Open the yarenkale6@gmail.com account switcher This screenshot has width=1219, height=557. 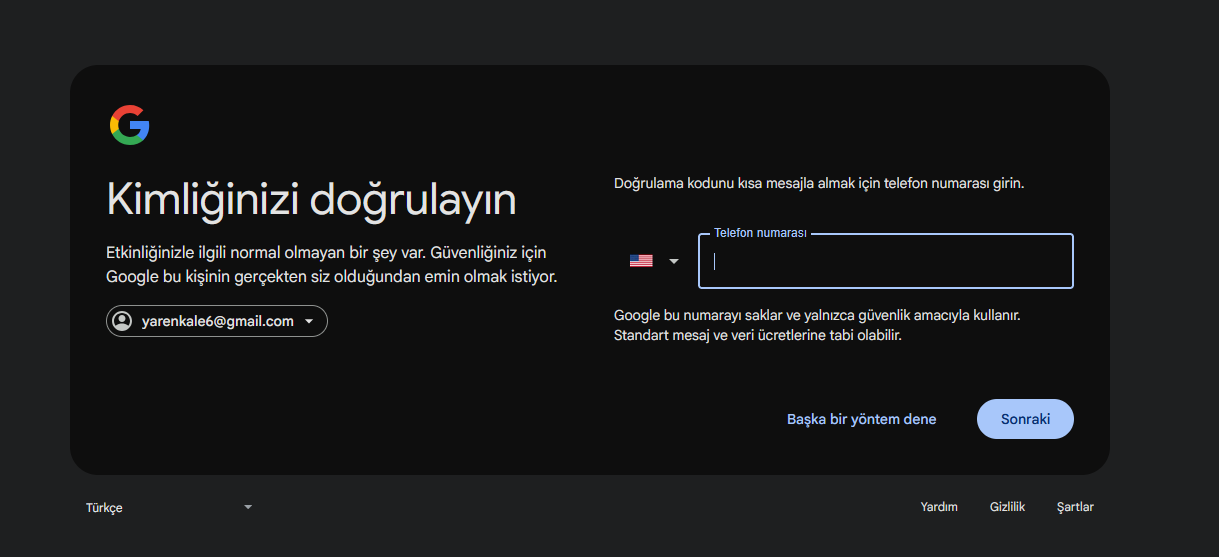pyautogui.click(x=217, y=321)
